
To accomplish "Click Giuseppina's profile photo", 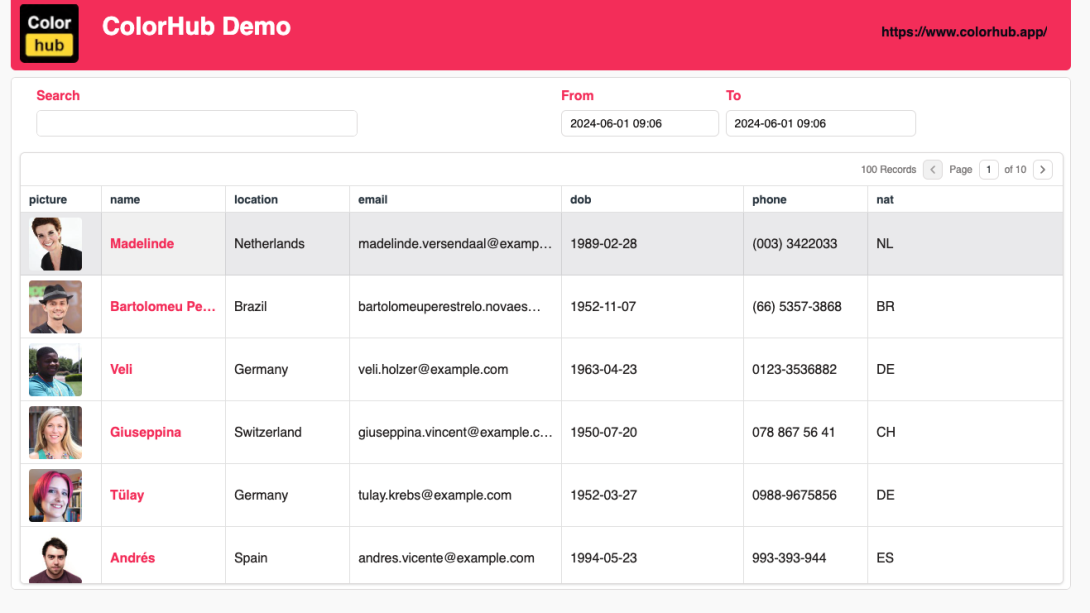I will pos(55,432).
